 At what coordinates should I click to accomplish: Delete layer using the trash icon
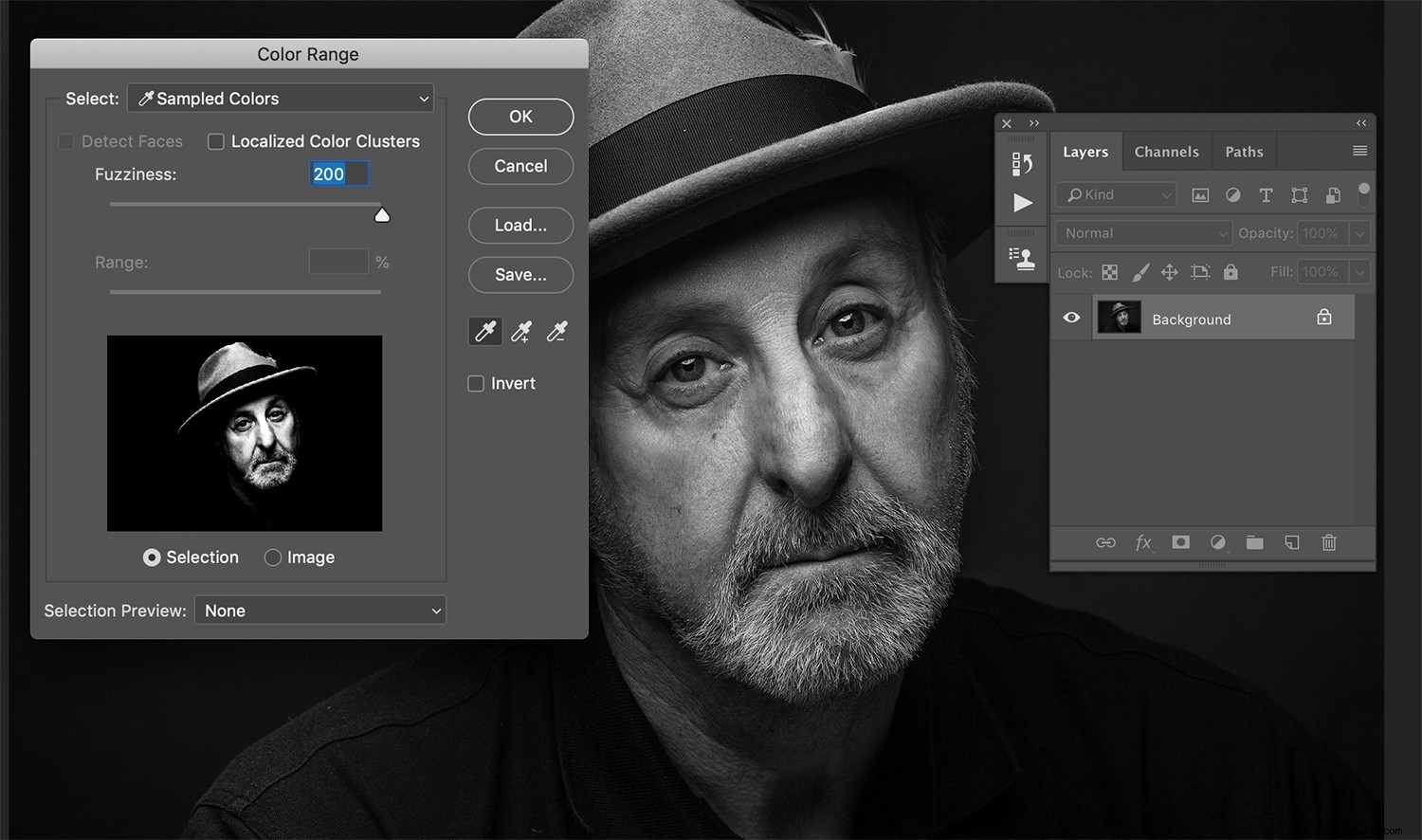point(1328,542)
